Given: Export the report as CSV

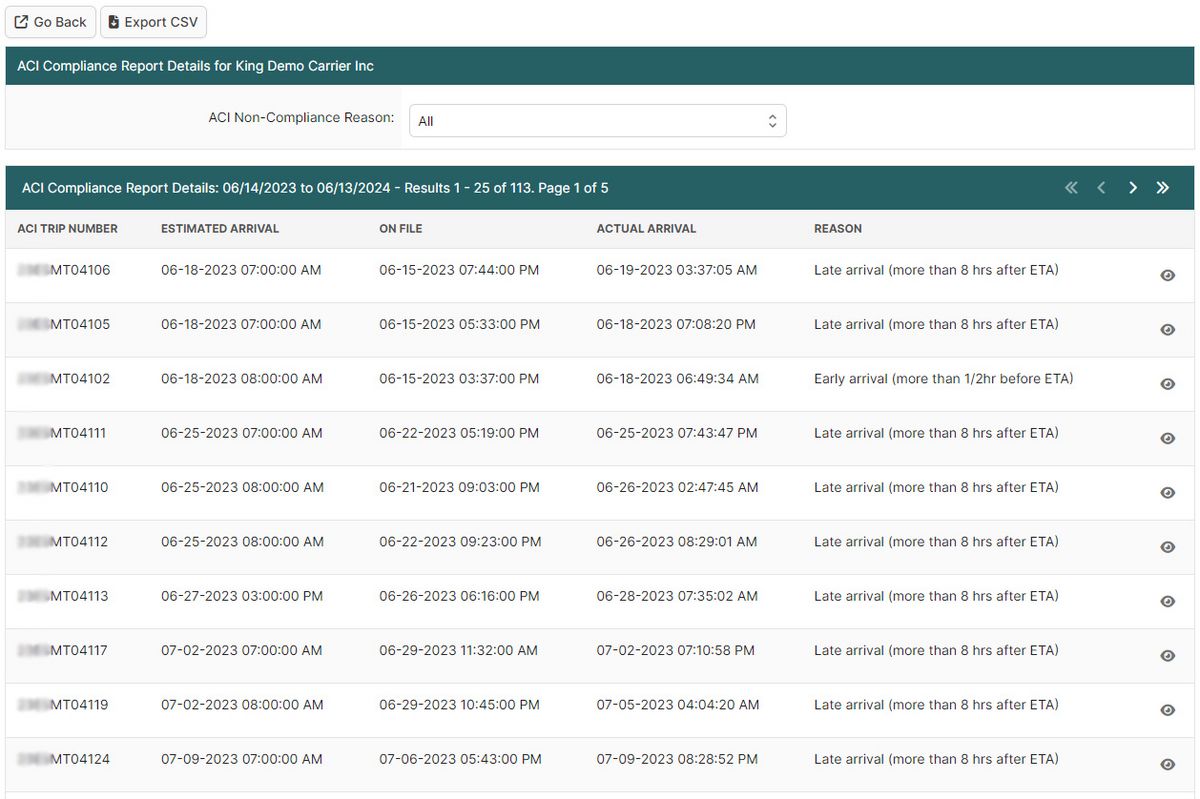Looking at the screenshot, I should point(153,21).
